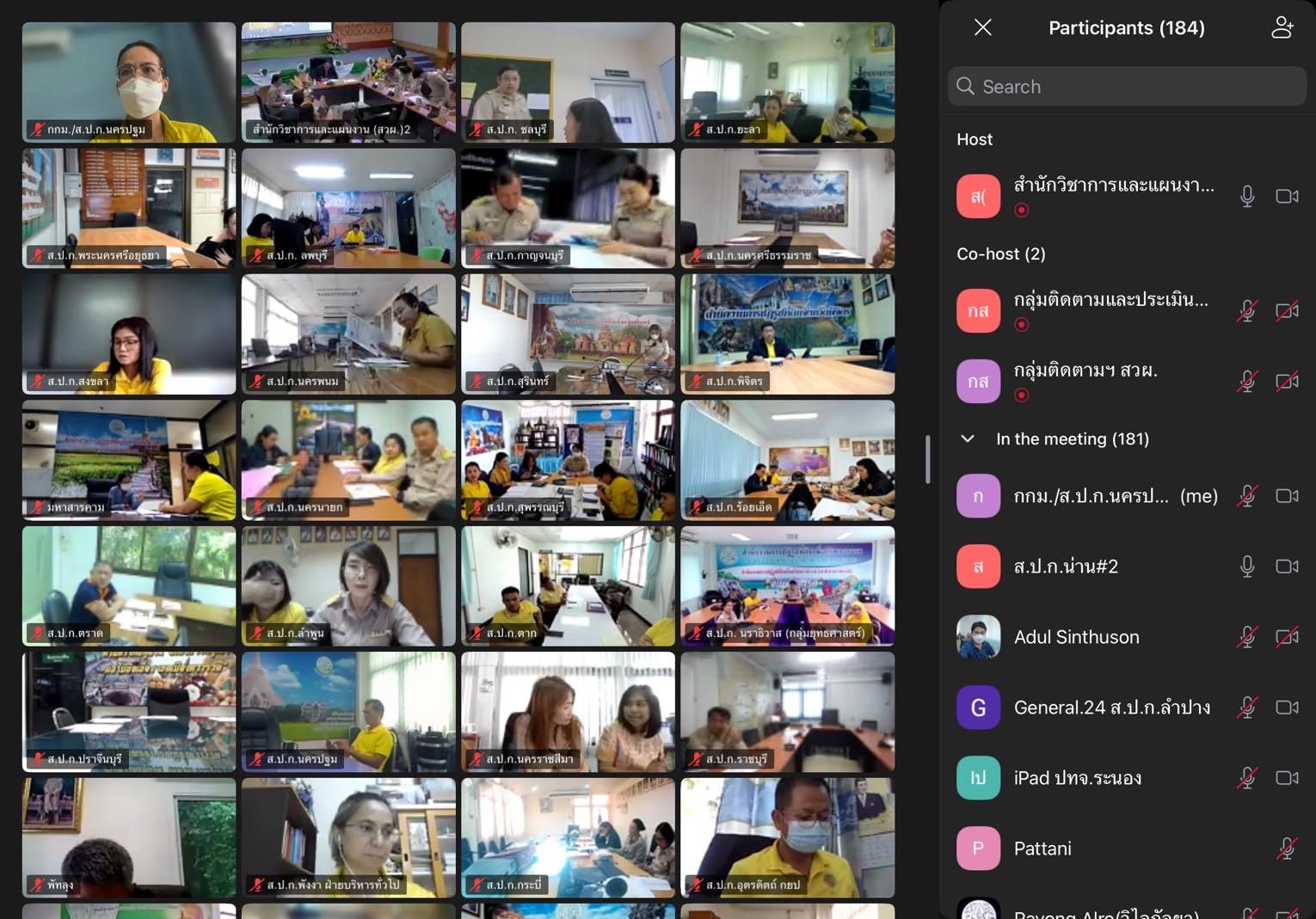Select the ส.ป.ก. ชลบุรี video tile
Image resolution: width=1316 pixels, height=919 pixels.
click(x=568, y=83)
